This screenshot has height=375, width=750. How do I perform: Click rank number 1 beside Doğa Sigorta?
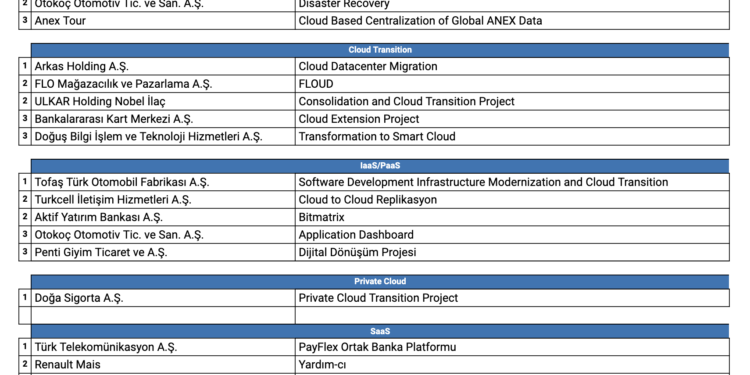pos(25,298)
